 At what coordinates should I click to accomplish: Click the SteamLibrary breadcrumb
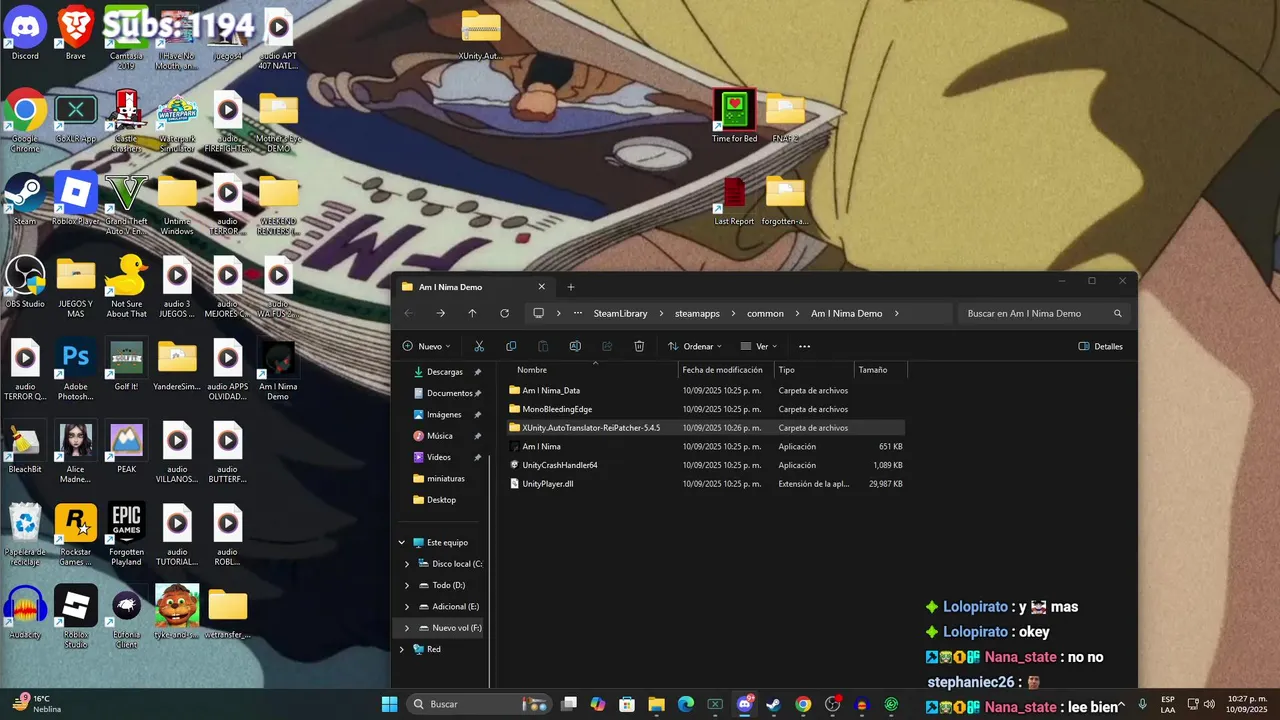620,313
